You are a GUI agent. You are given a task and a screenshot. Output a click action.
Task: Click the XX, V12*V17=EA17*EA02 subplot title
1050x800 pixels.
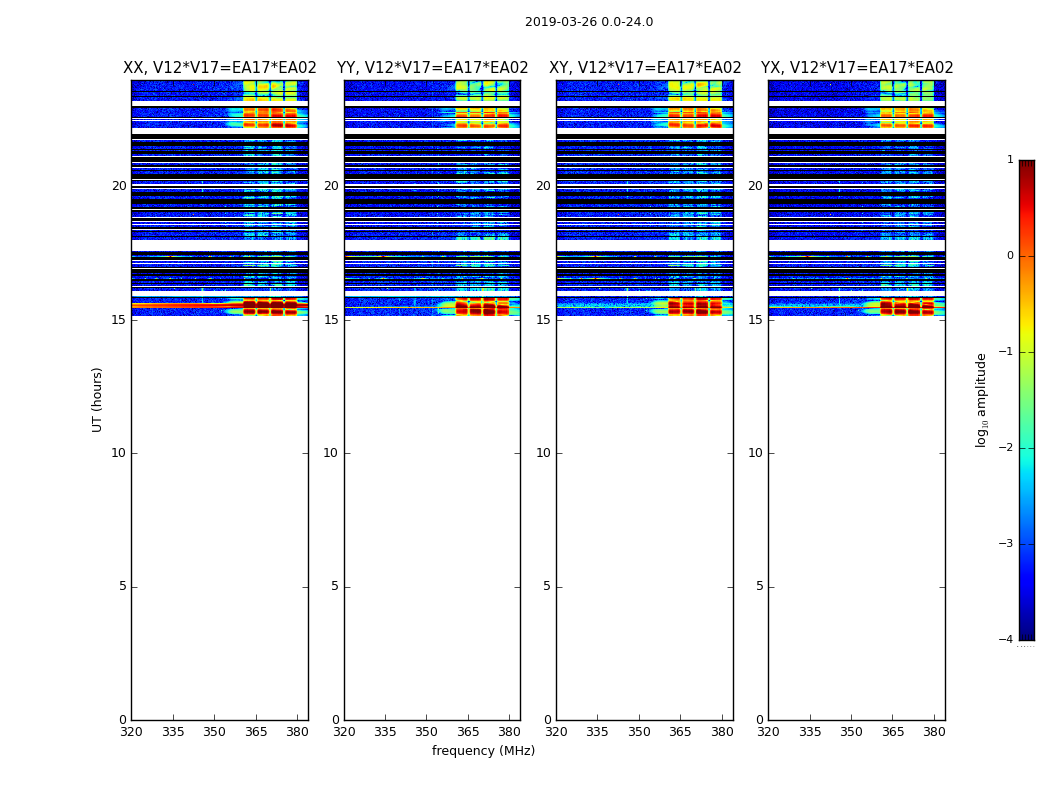pos(220,68)
